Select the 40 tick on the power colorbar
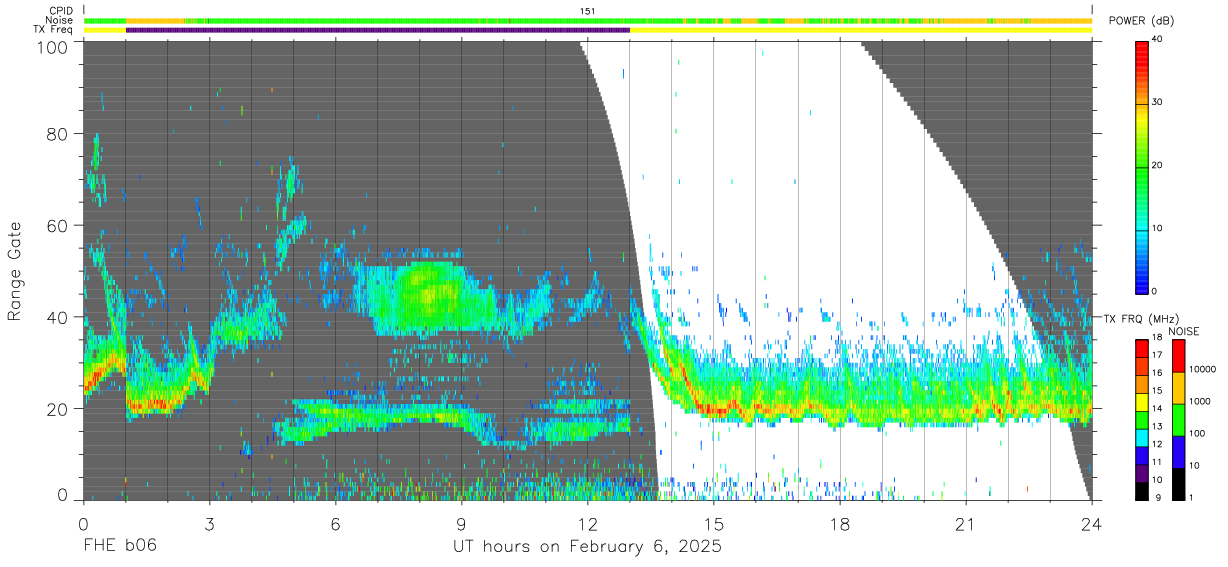 (1158, 39)
